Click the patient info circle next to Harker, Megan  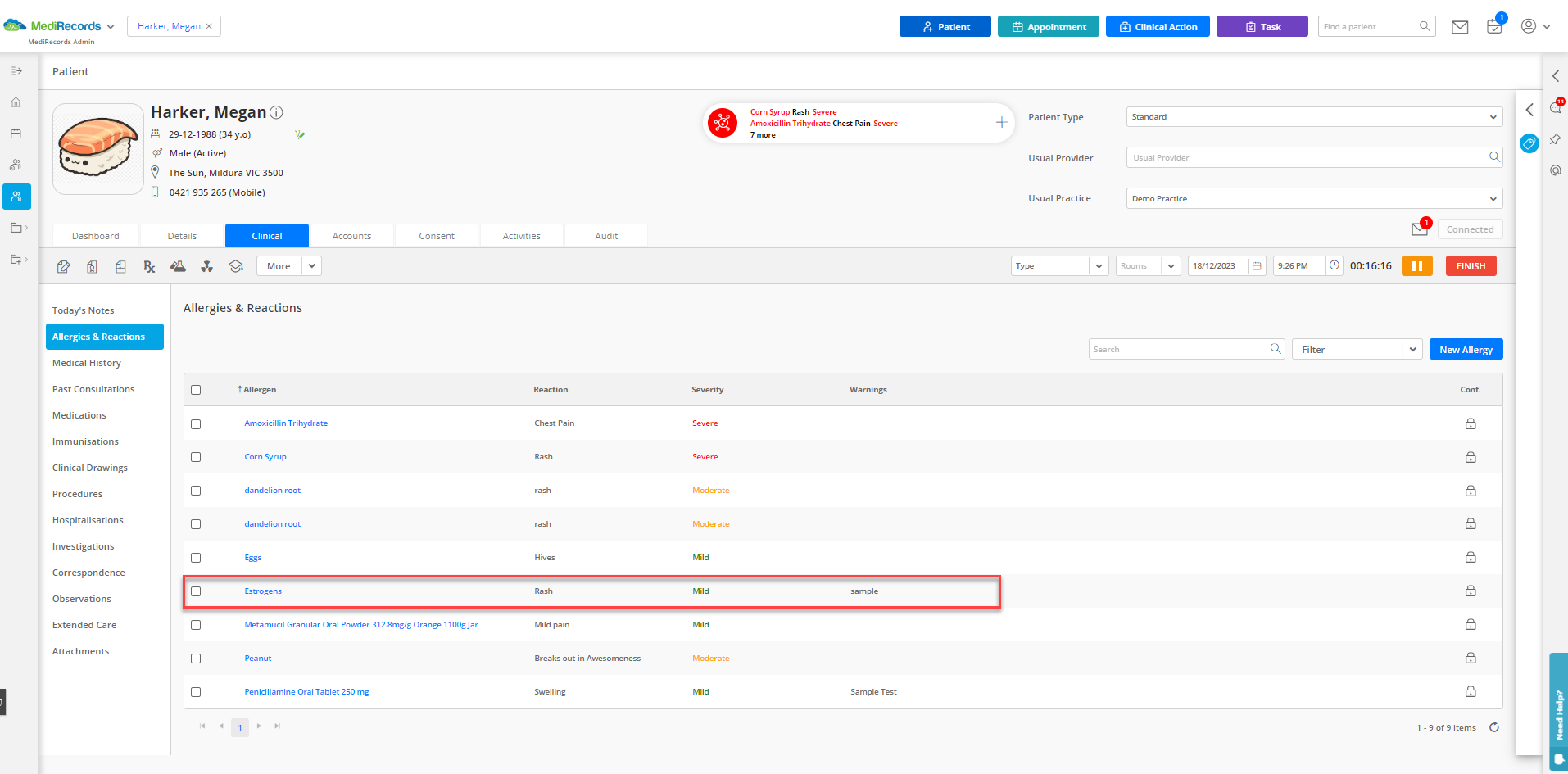pos(277,112)
